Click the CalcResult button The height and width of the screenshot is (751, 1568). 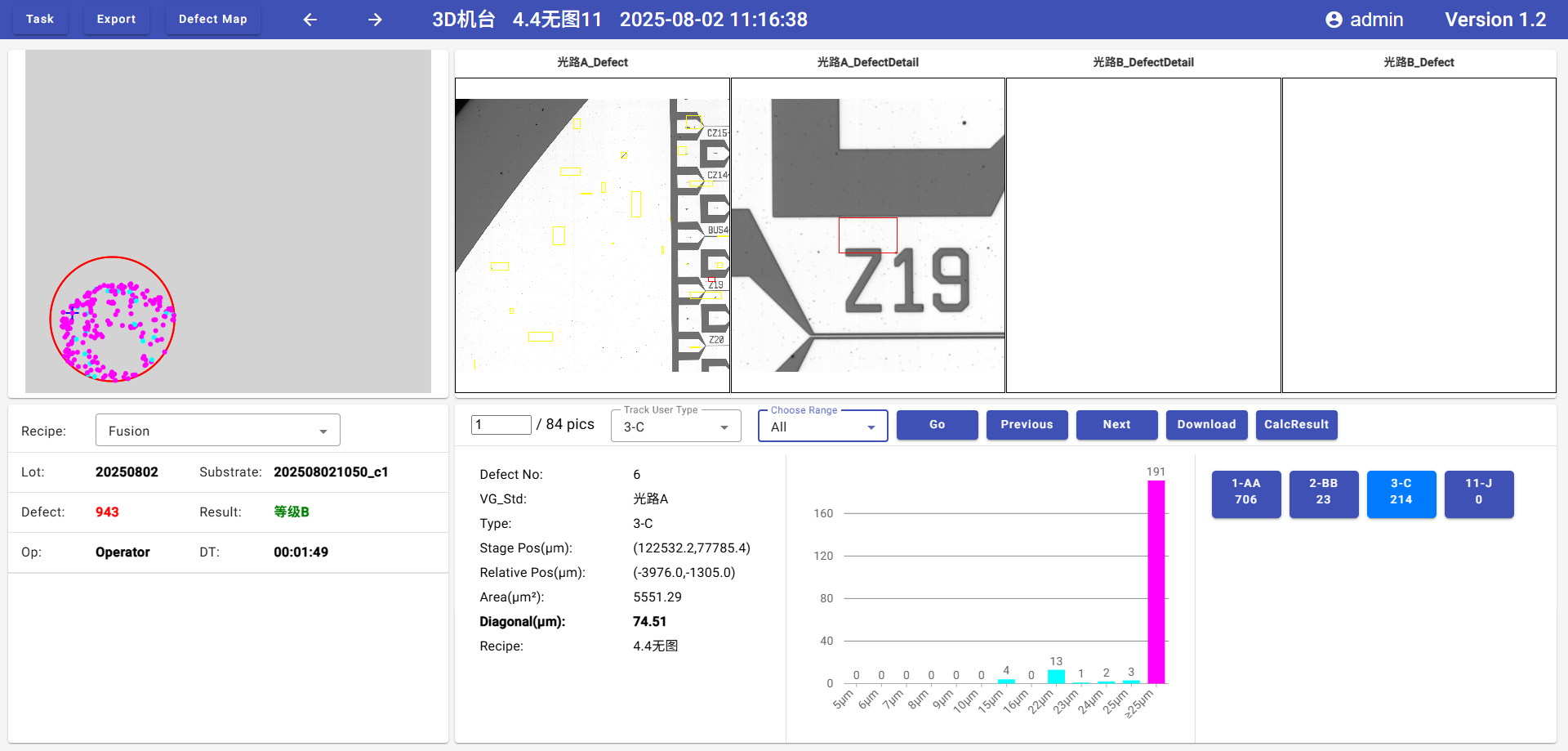click(1296, 425)
